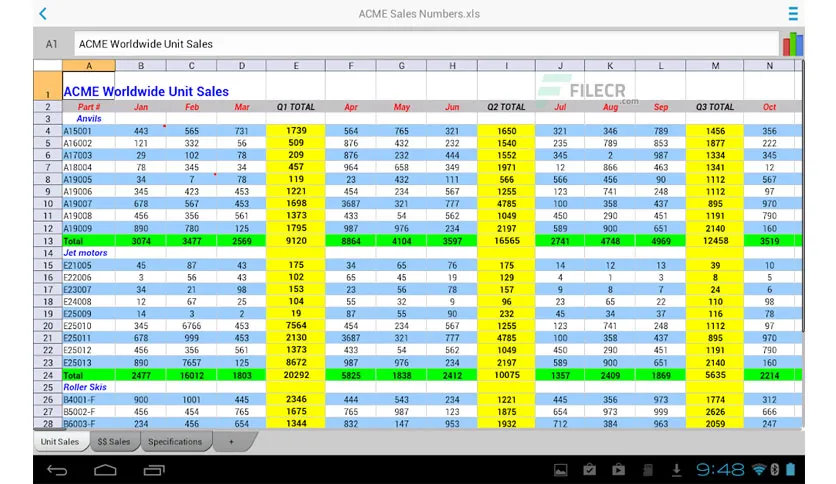
Task: Select column E header
Action: click(x=296, y=66)
